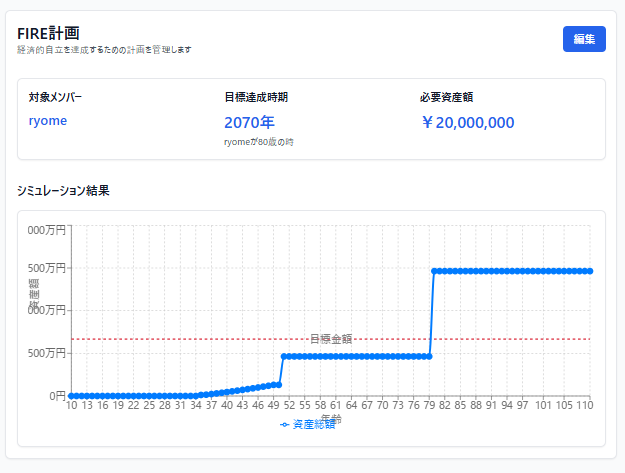Click the x-axis tick label 64
This screenshot has height=473, width=625.
[x=351, y=405]
